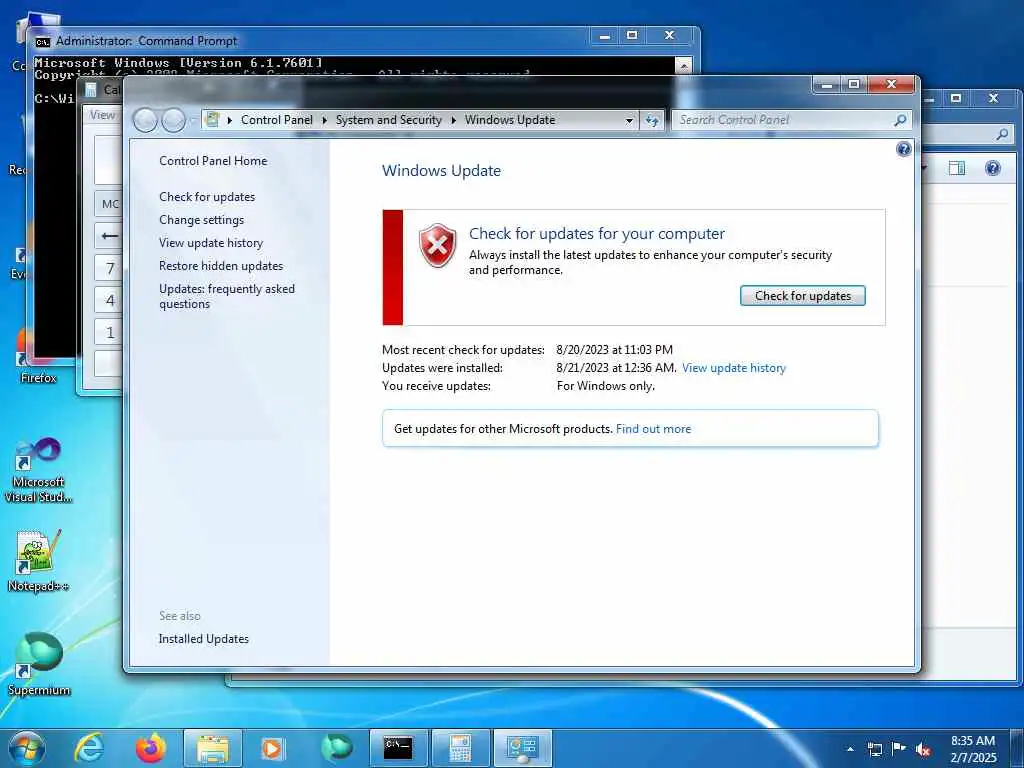Open Restore hidden updates link

click(x=221, y=266)
